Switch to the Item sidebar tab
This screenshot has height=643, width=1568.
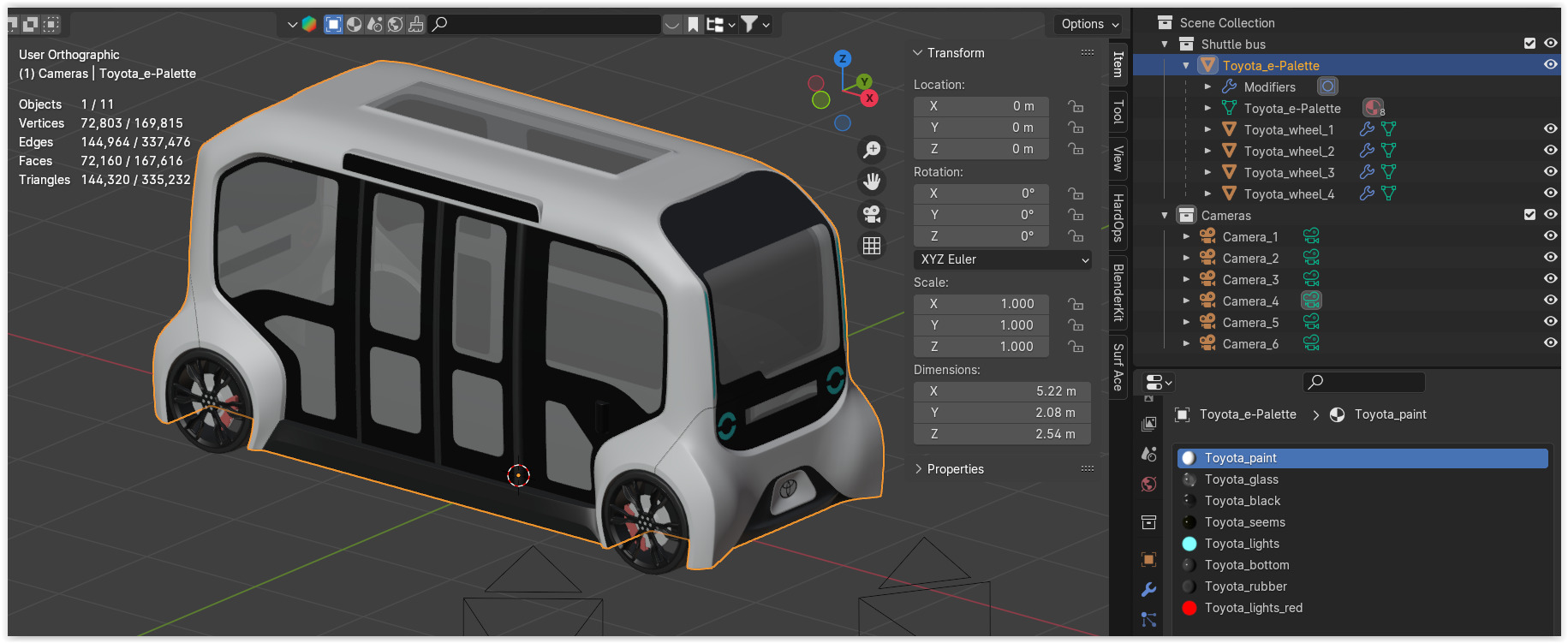click(x=1118, y=65)
